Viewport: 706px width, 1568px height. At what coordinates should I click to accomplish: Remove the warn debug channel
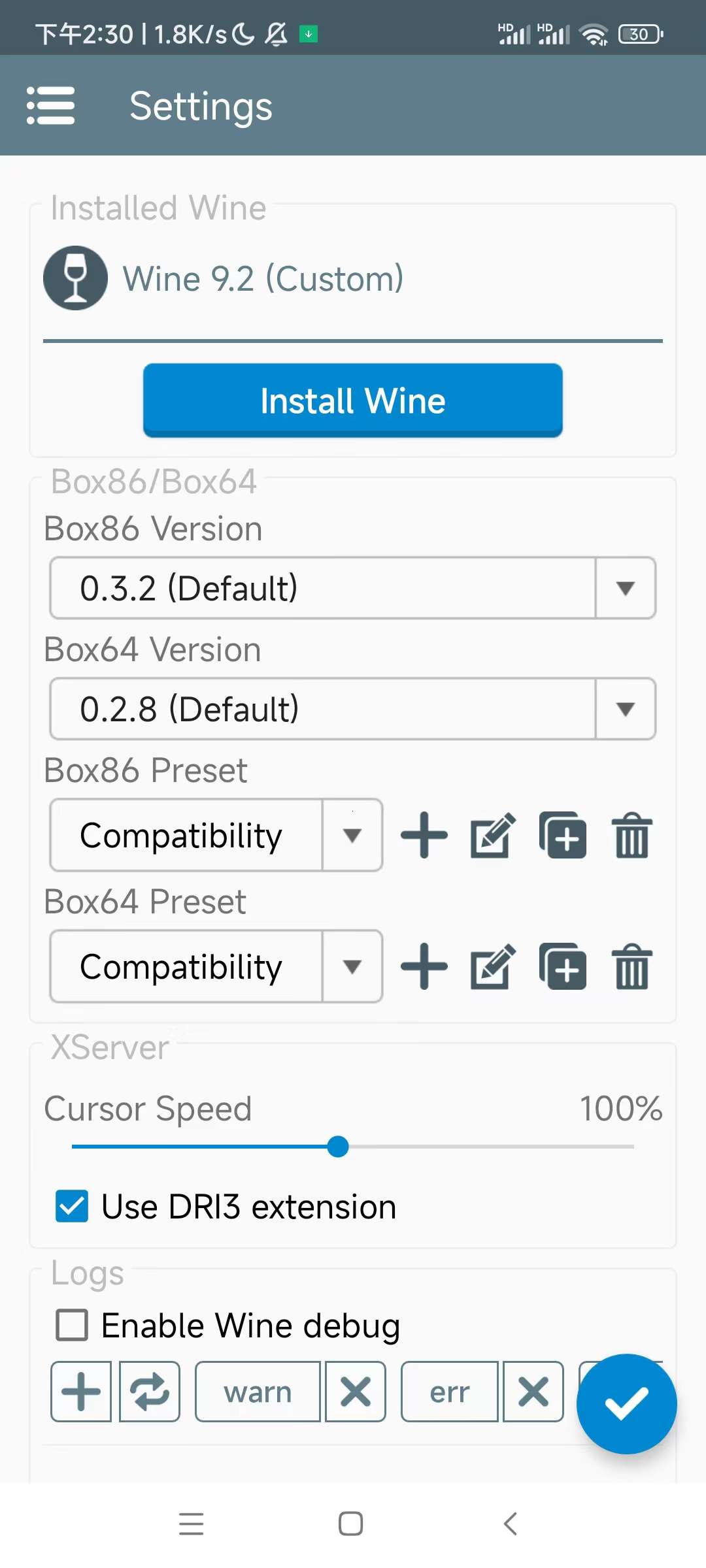coord(356,1392)
